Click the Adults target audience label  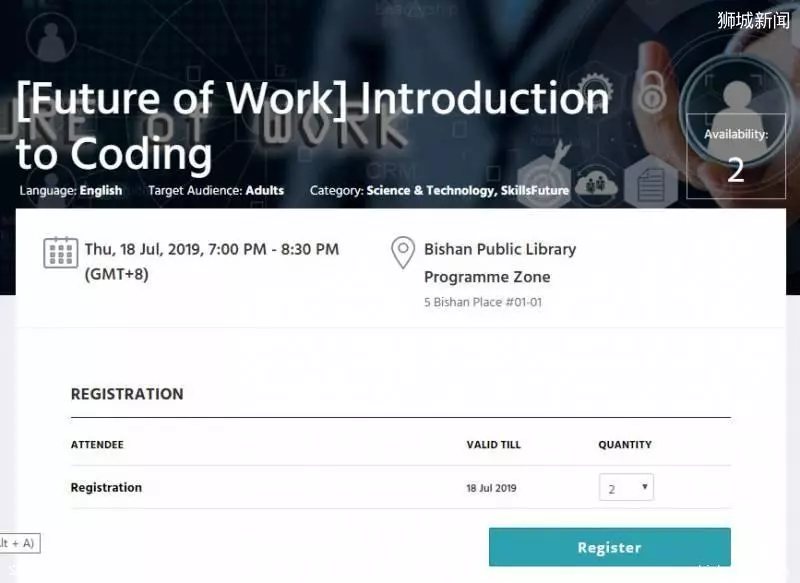(265, 190)
